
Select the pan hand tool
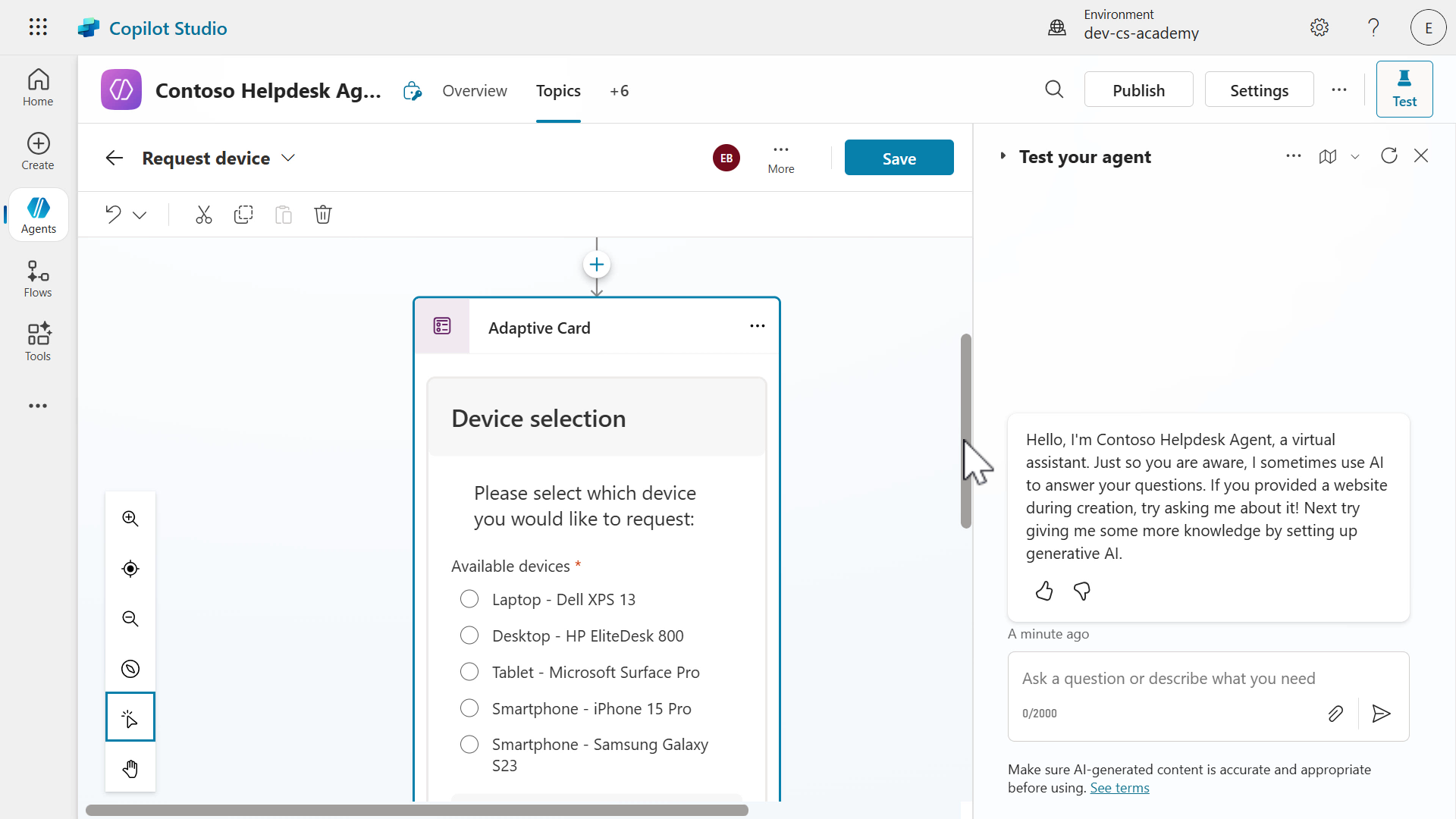pyautogui.click(x=130, y=769)
